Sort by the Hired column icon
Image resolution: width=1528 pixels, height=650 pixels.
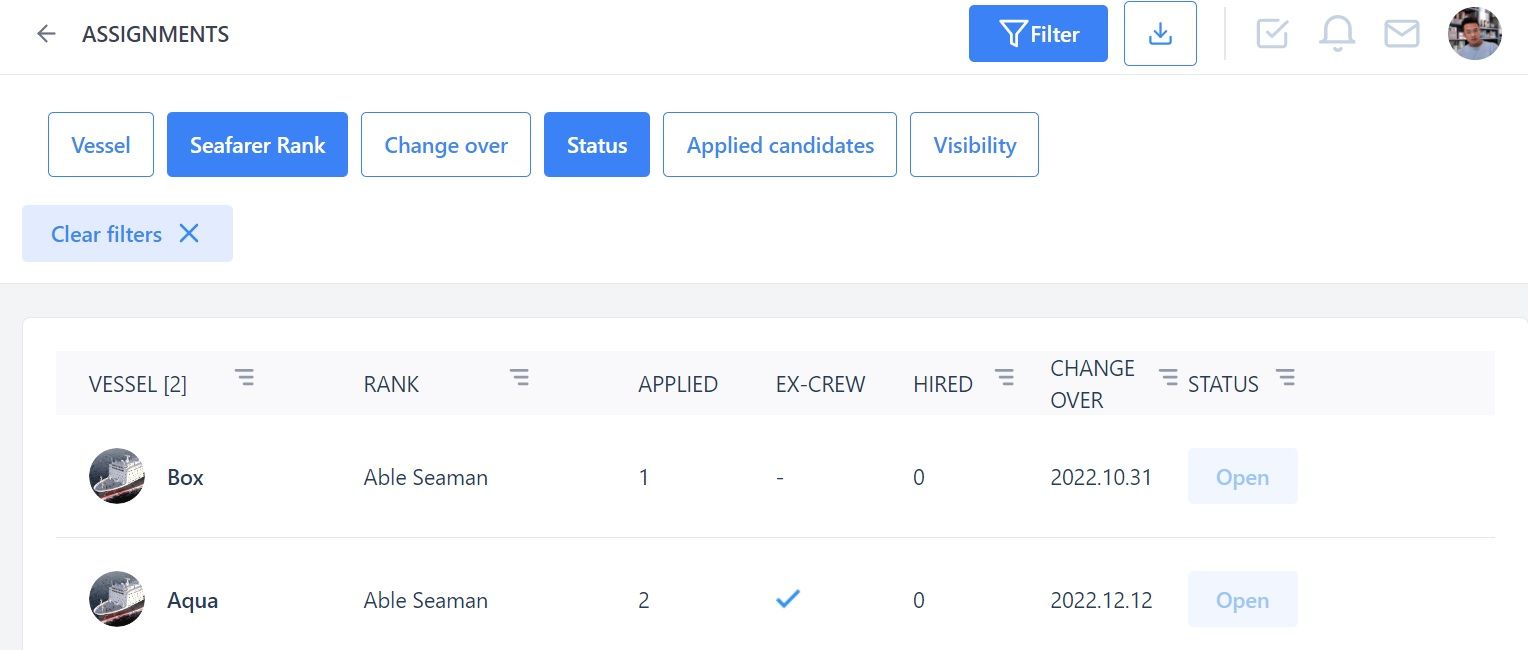1004,377
